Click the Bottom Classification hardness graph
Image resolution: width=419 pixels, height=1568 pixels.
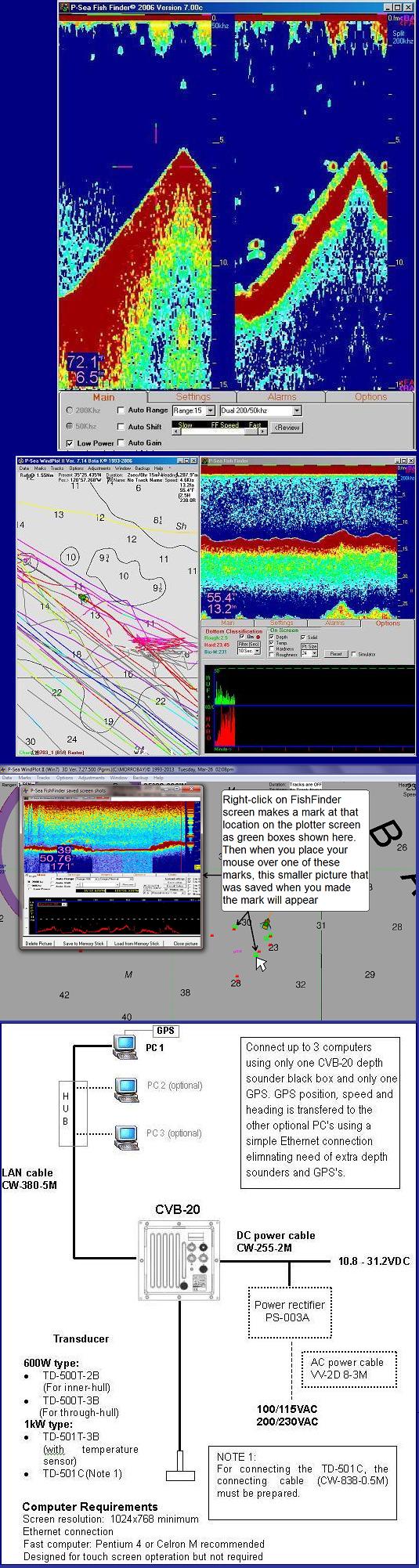[309, 726]
